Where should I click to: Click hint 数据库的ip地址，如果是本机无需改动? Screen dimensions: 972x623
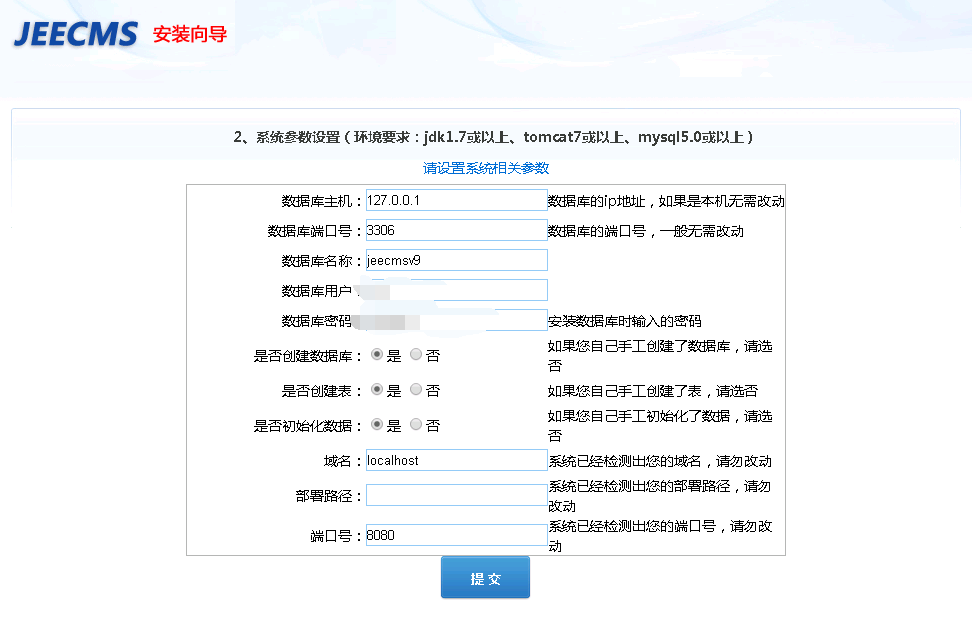(666, 201)
